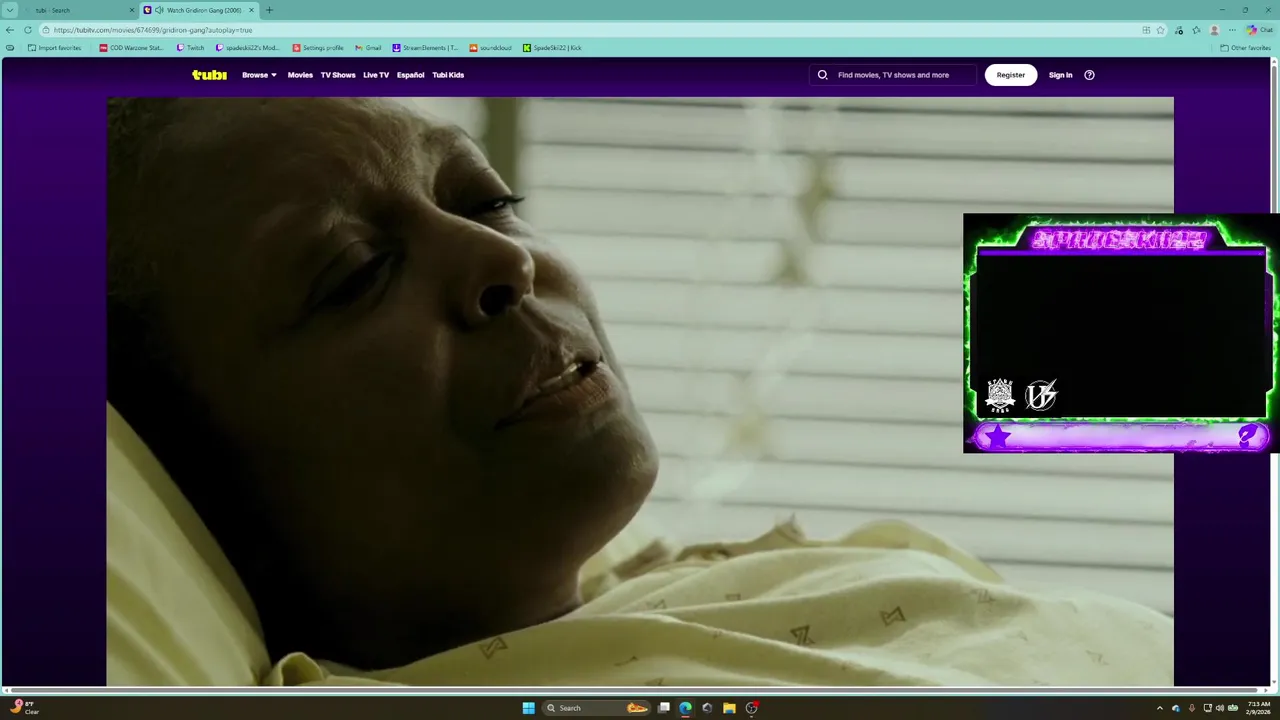Click the Sign In link
The image size is (1280, 720).
pyautogui.click(x=1060, y=75)
